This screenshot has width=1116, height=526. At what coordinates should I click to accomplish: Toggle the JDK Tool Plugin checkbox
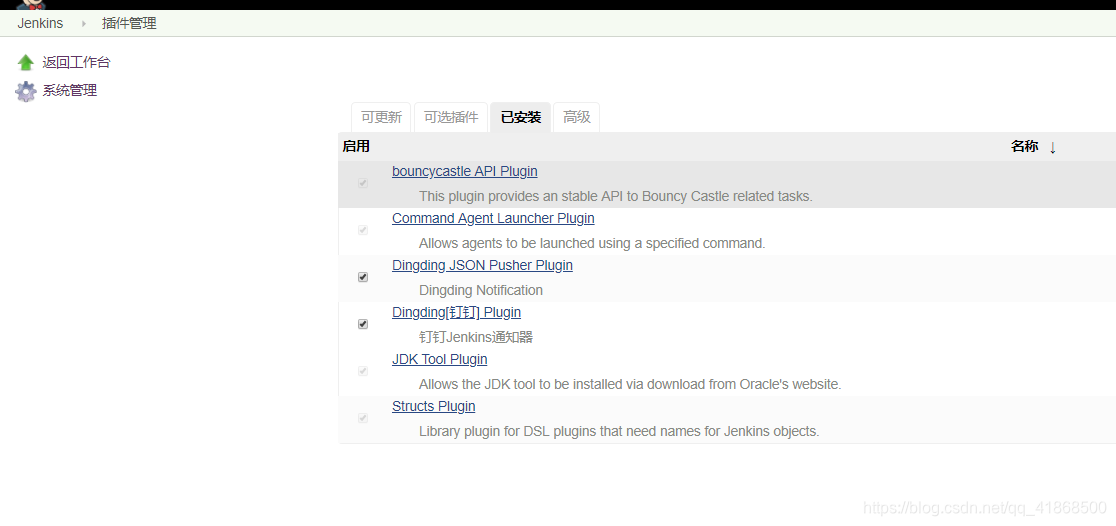pyautogui.click(x=363, y=371)
